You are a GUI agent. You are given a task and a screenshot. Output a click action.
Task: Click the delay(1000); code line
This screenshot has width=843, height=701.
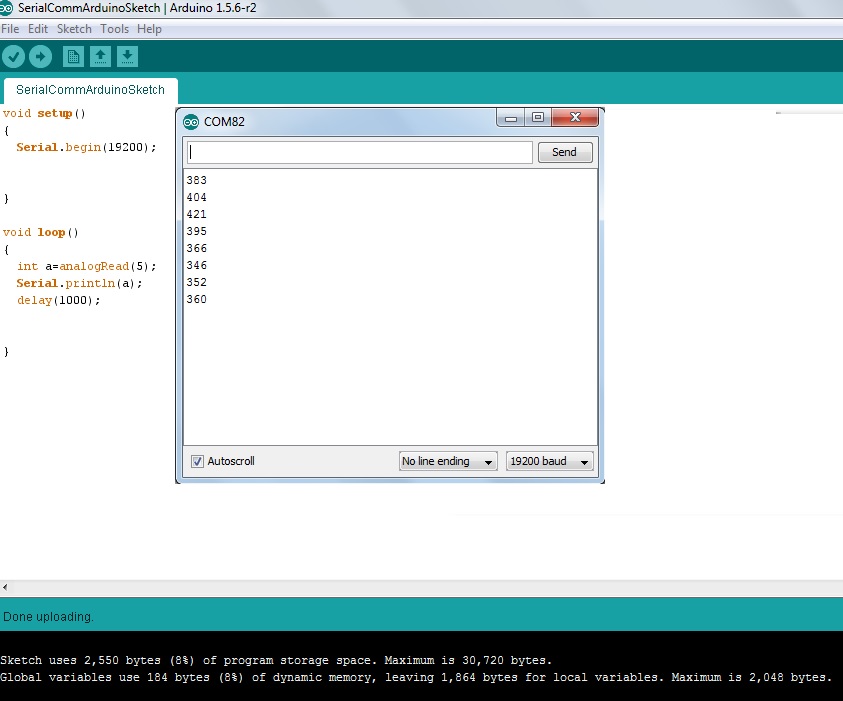pos(58,301)
